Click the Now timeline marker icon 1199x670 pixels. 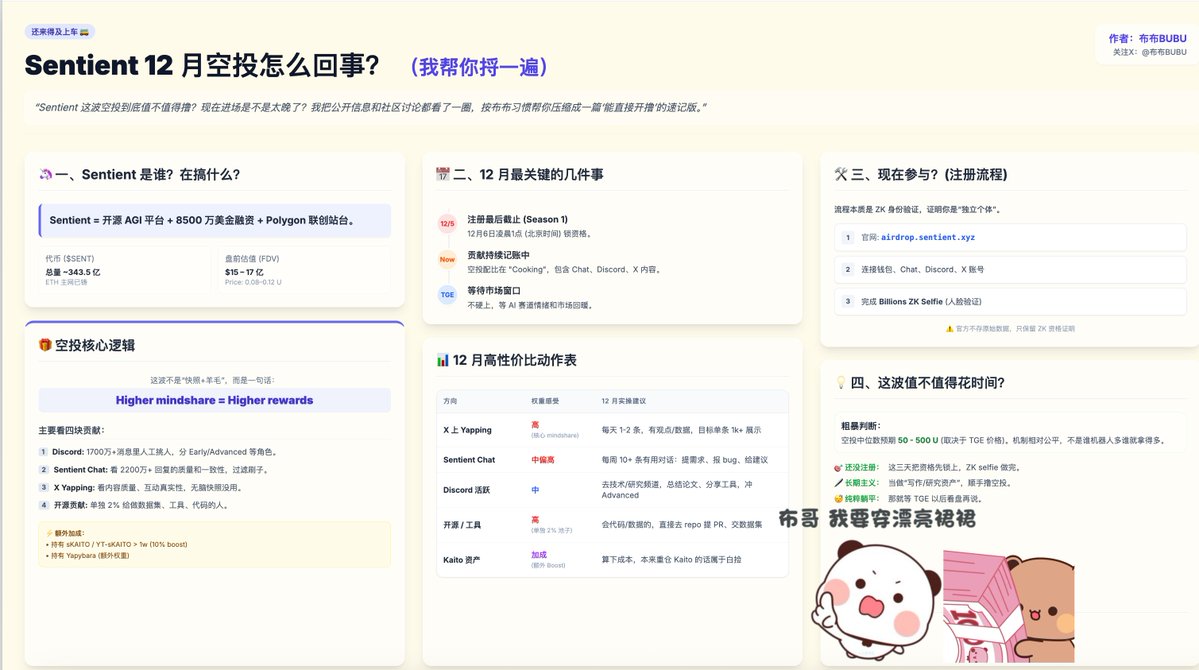tap(447, 259)
